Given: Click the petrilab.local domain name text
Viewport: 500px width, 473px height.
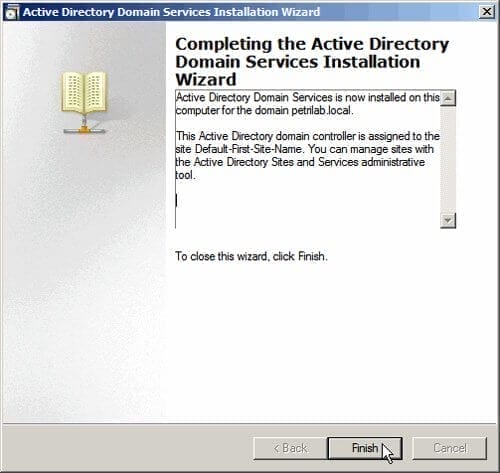Looking at the screenshot, I should point(321,110).
